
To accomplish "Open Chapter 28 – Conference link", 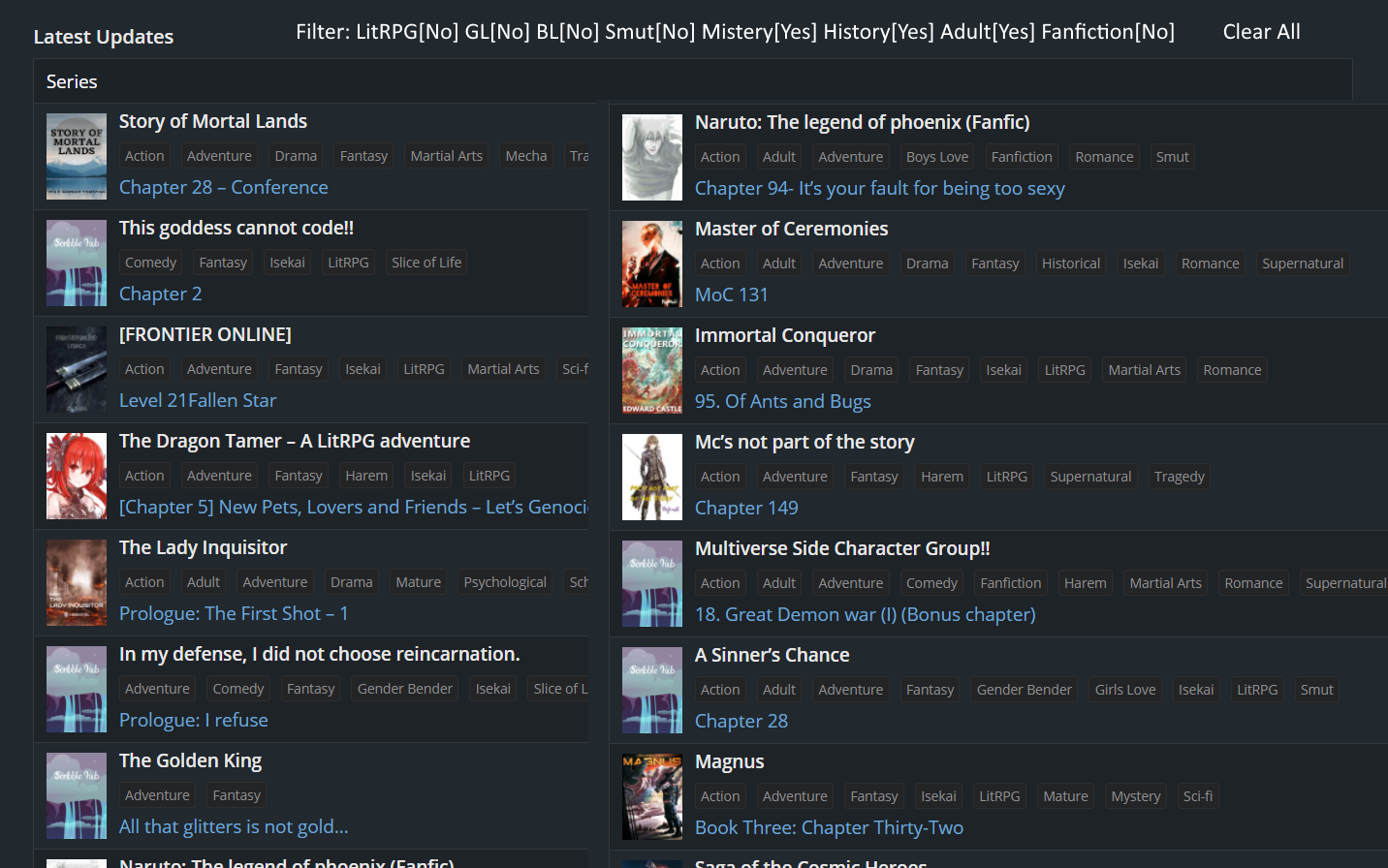I will 223,187.
